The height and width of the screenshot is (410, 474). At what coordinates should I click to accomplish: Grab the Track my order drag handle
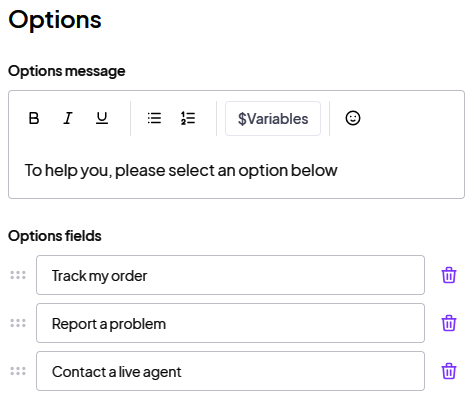(18, 275)
